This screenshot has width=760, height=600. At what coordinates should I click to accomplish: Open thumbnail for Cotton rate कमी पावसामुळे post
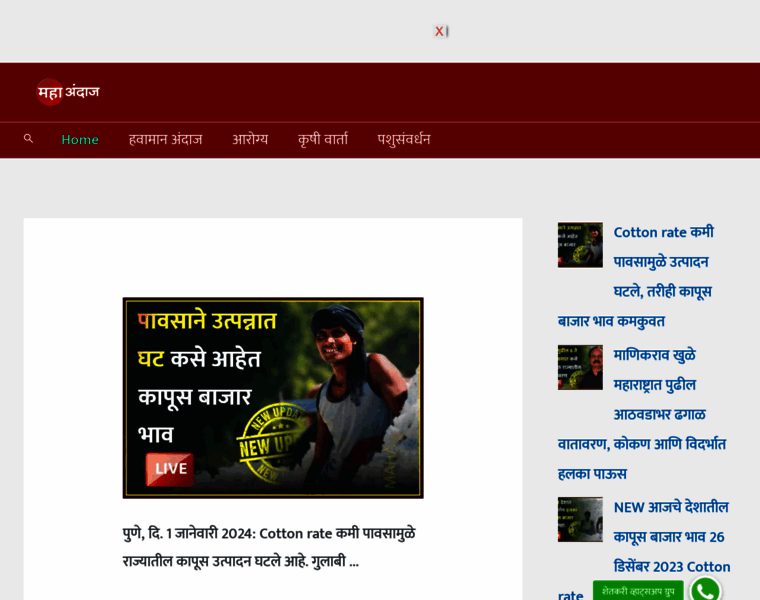coord(580,245)
